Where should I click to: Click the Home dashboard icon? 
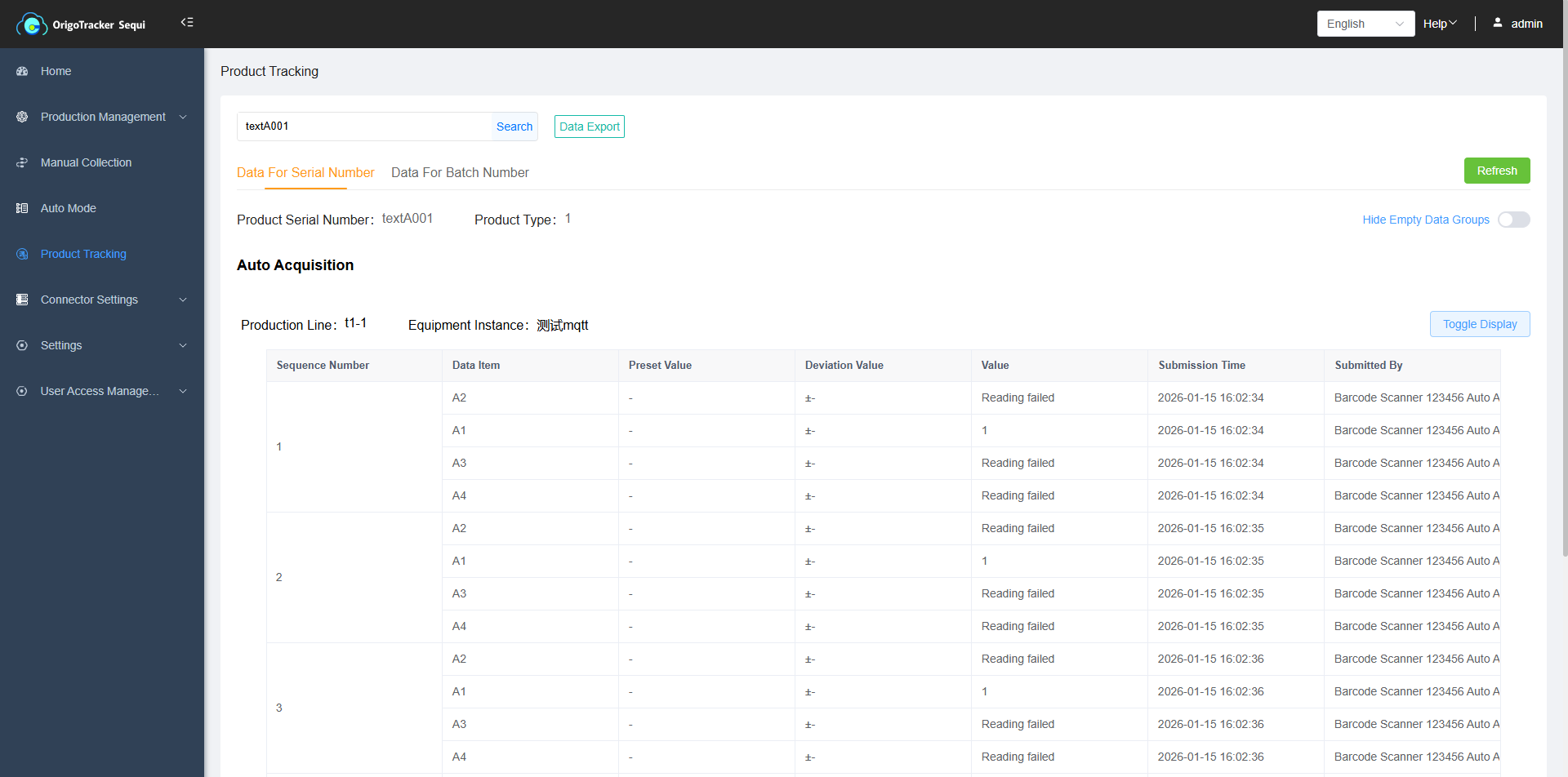point(22,72)
